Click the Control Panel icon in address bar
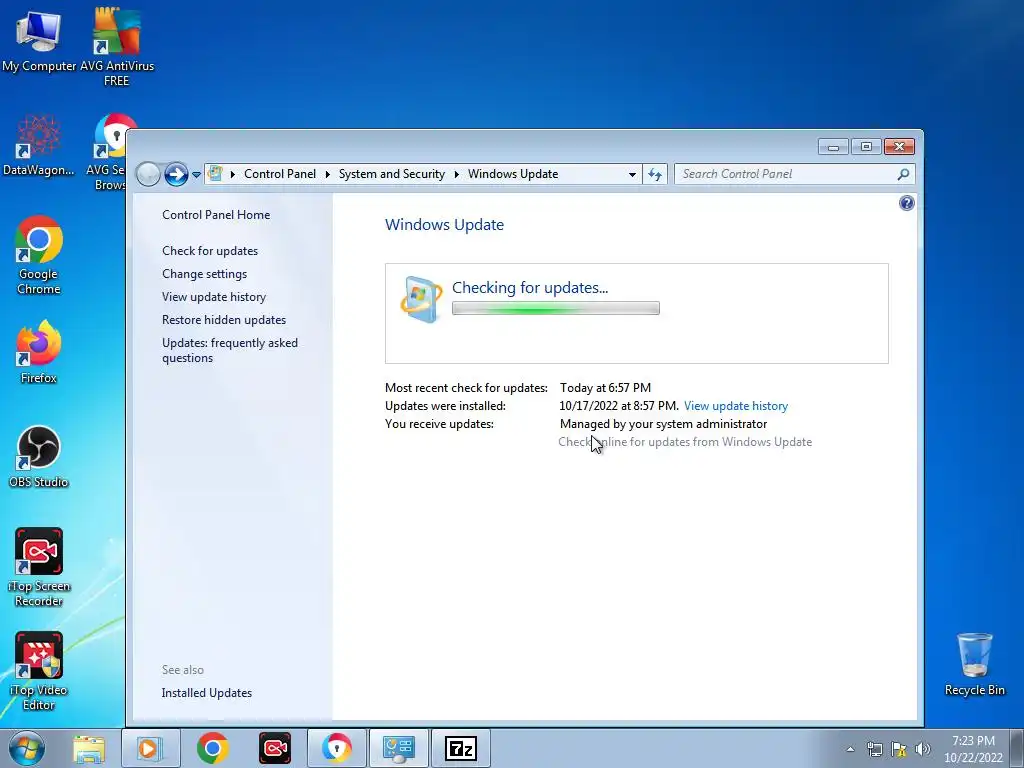This screenshot has height=768, width=1024. (215, 174)
